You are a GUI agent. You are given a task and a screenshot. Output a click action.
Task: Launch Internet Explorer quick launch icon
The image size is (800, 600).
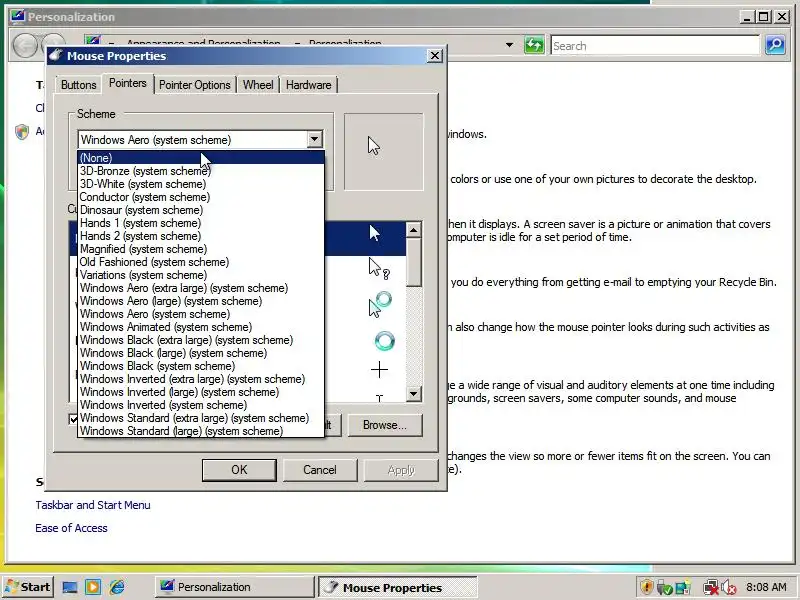(117, 587)
